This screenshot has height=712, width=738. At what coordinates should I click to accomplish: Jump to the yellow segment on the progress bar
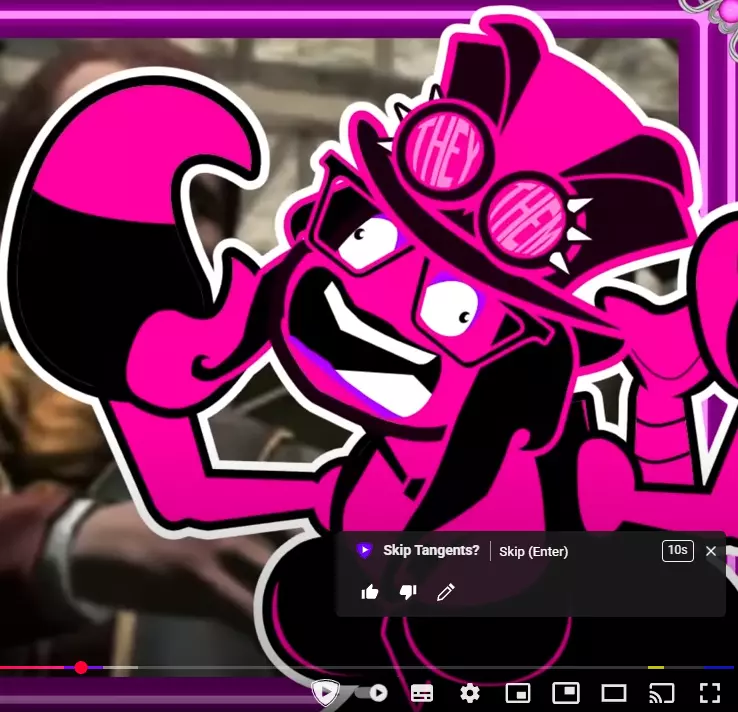656,667
